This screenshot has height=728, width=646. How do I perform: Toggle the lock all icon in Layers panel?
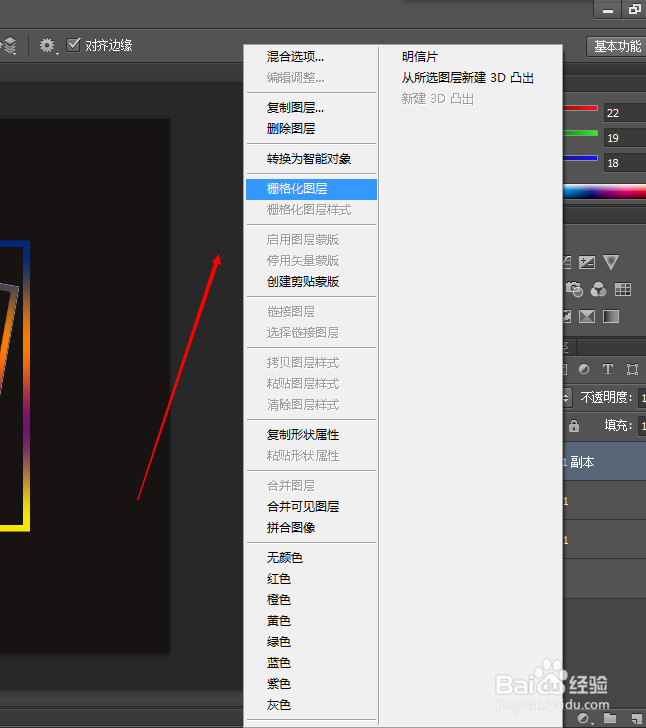(x=574, y=425)
